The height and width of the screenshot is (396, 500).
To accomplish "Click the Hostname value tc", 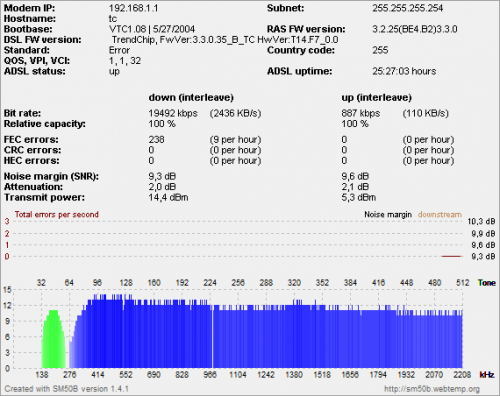I will [113, 19].
